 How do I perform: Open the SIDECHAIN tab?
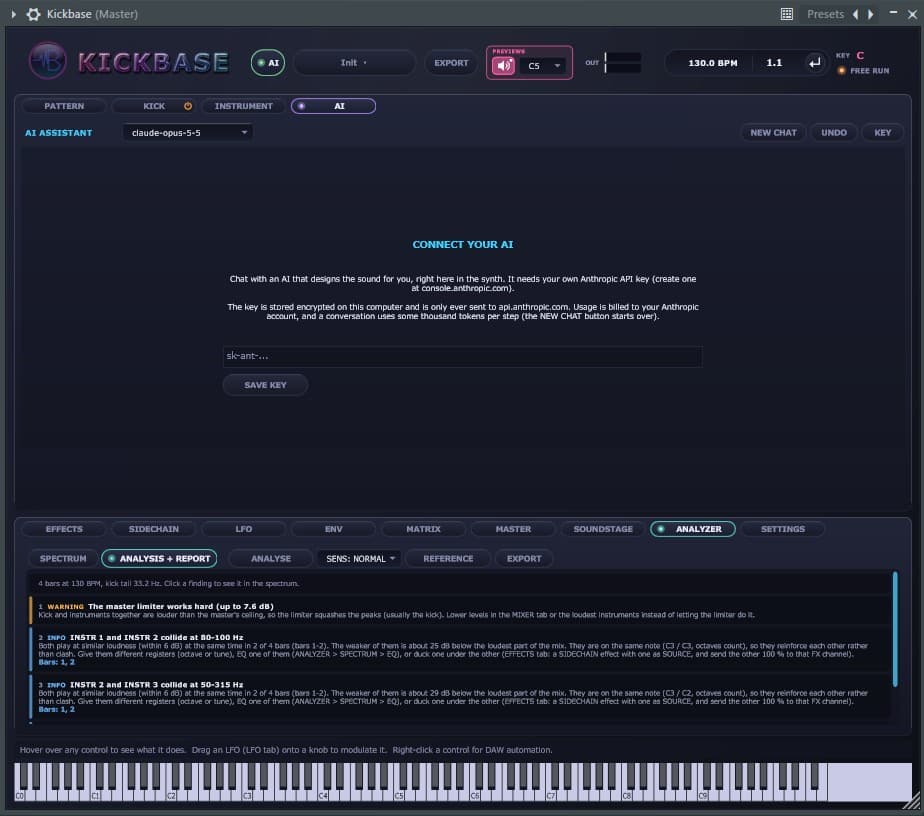[x=154, y=529]
